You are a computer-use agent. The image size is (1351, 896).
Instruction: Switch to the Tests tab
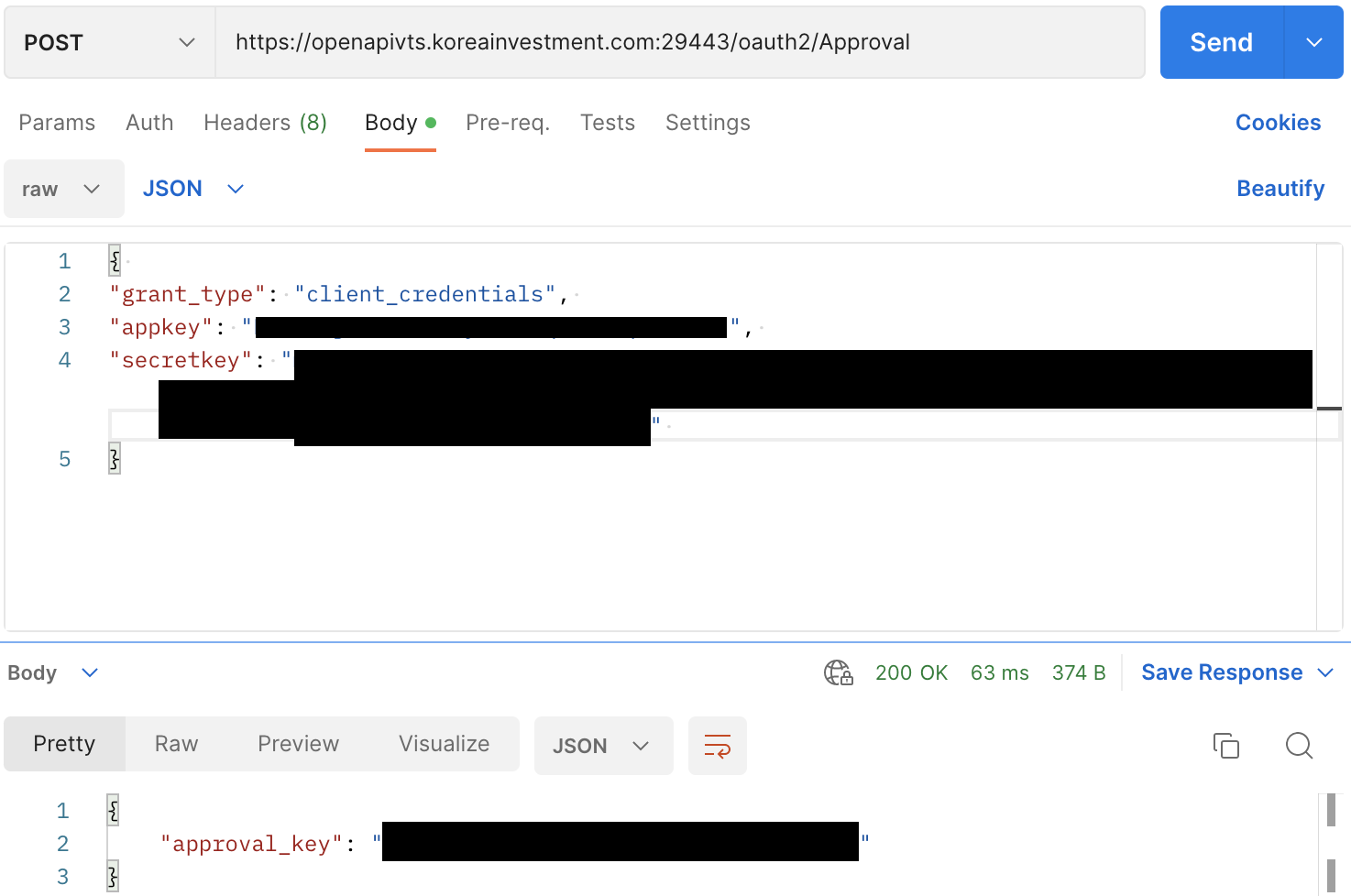pyautogui.click(x=608, y=123)
